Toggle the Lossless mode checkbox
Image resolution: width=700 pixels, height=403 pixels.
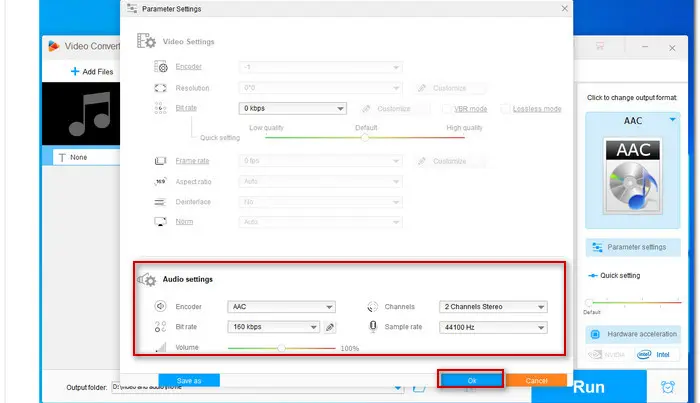click(x=504, y=108)
